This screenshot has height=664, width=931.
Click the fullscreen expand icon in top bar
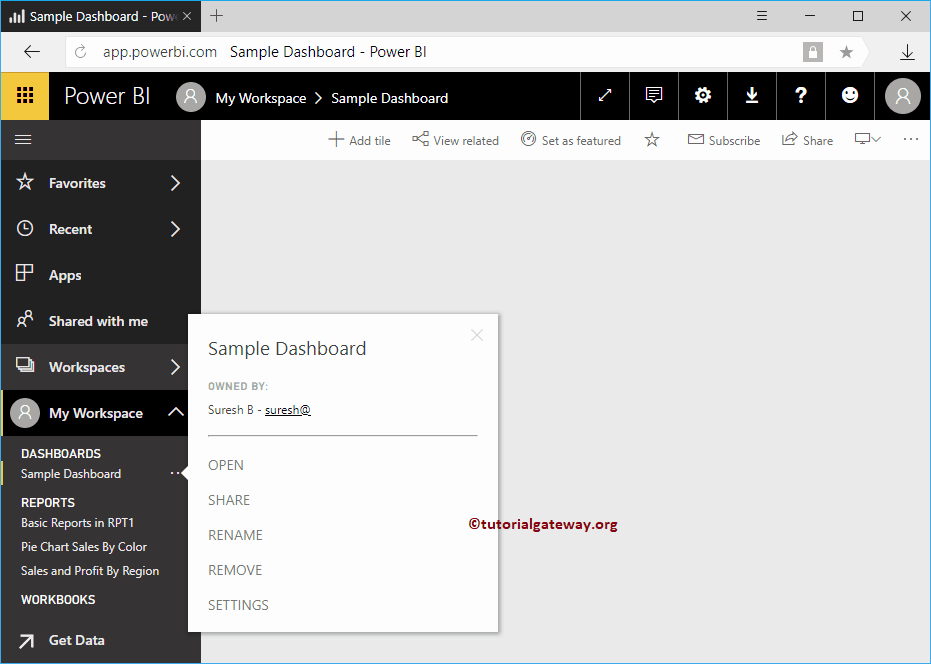[604, 95]
